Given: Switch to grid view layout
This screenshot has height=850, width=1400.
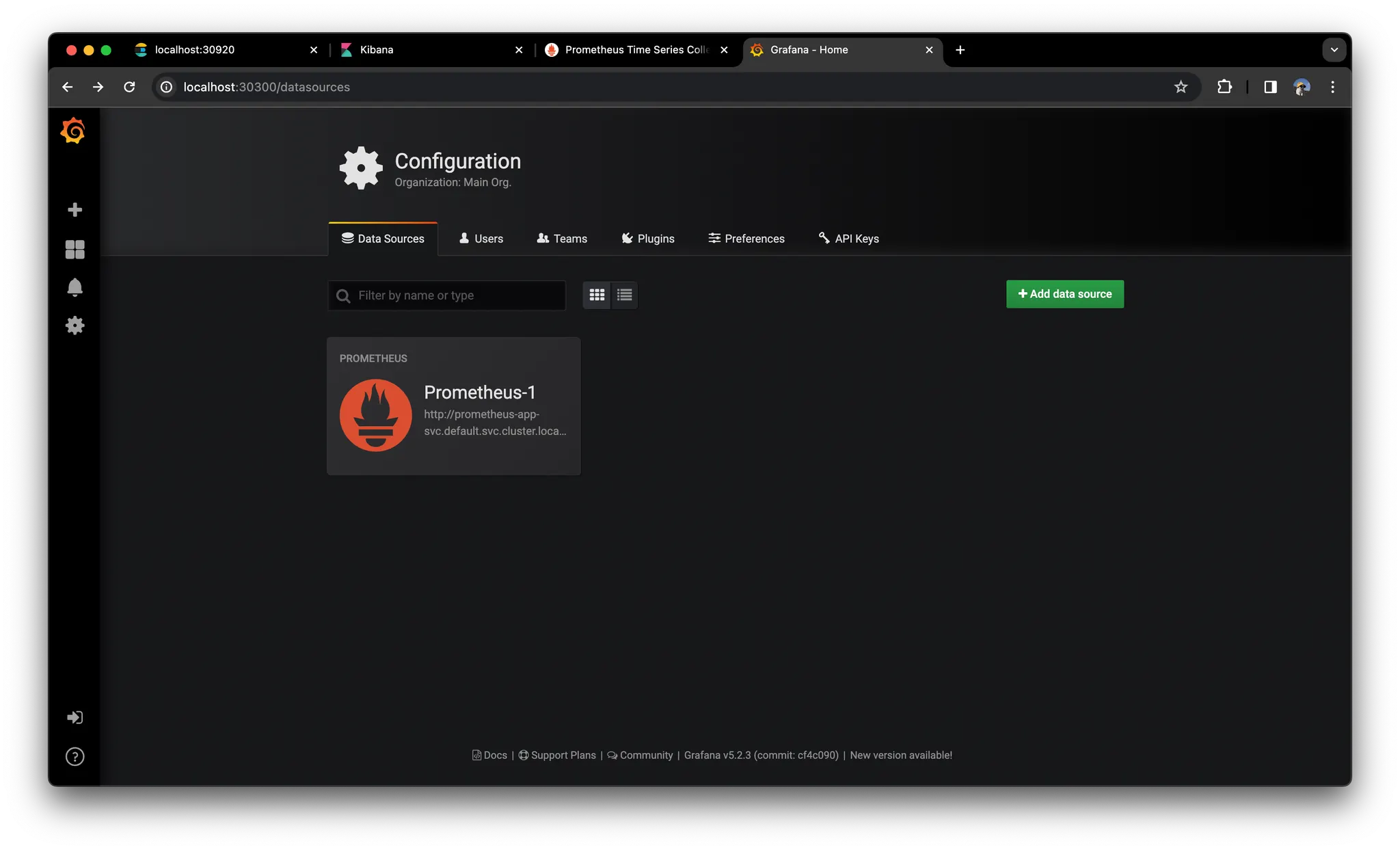Looking at the screenshot, I should (x=597, y=295).
